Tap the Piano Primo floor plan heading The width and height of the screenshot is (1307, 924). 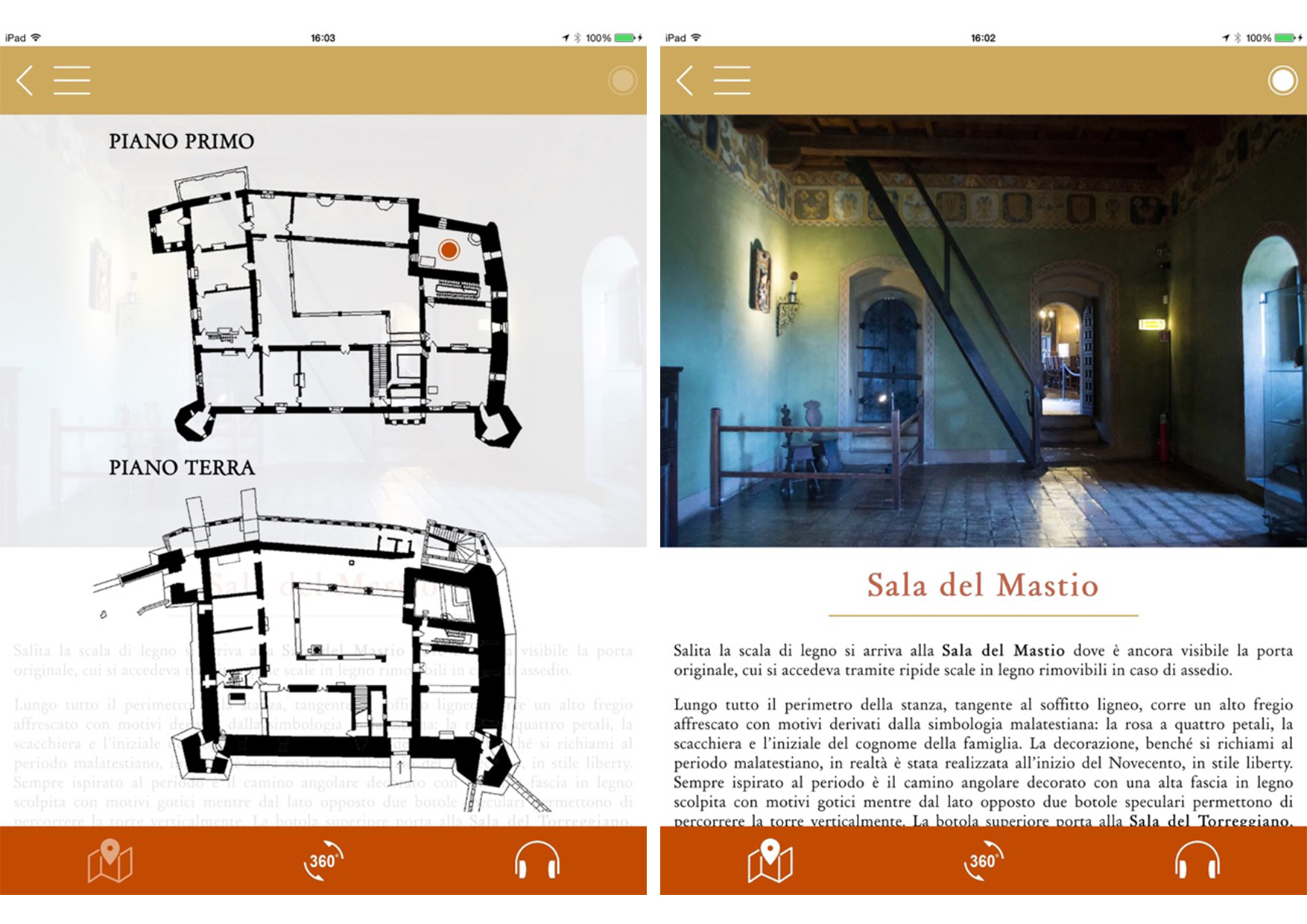[x=181, y=142]
